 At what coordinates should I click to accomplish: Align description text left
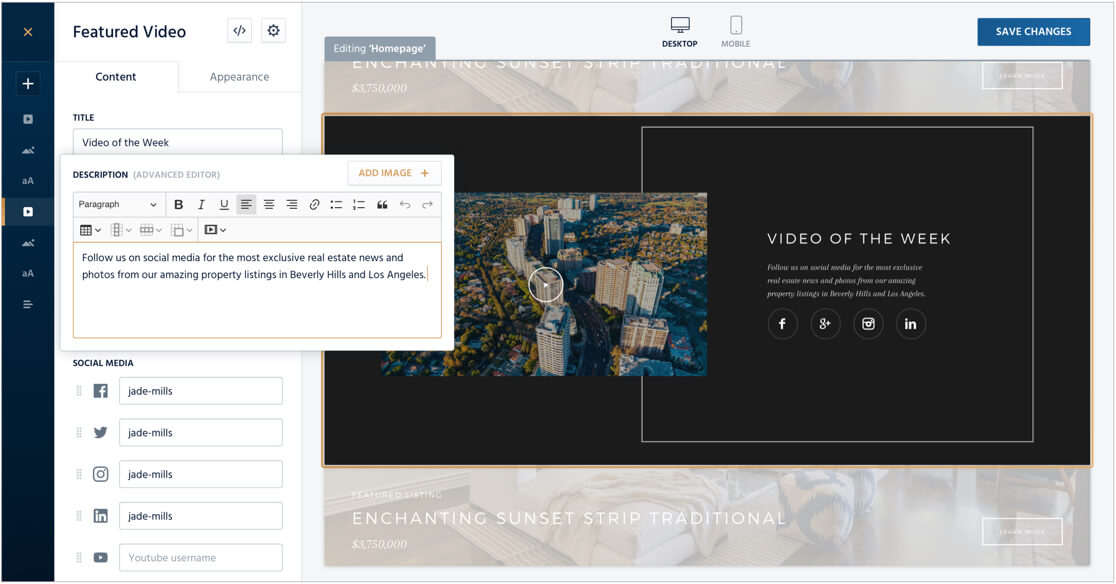[x=246, y=205]
